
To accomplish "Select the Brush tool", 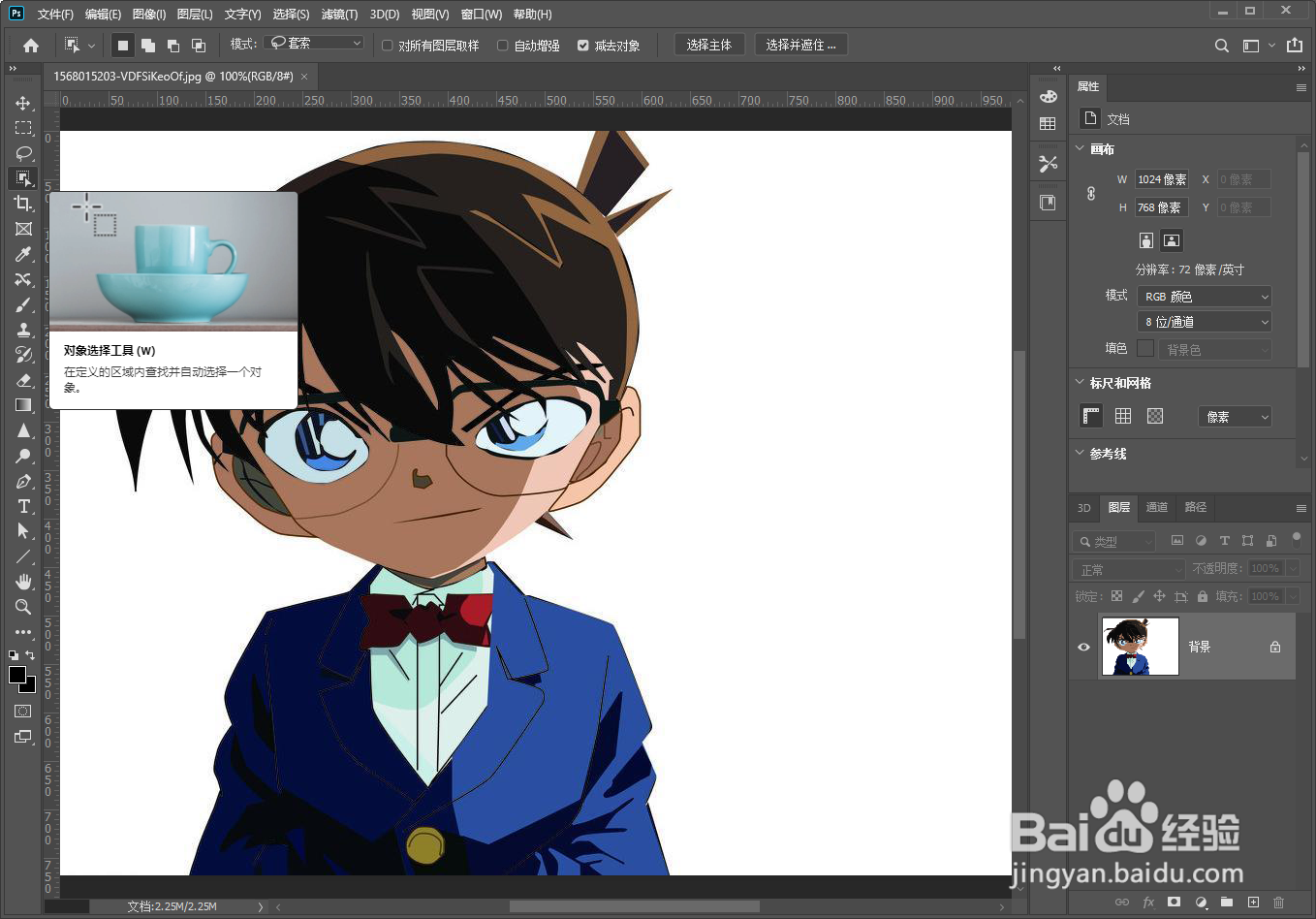I will pyautogui.click(x=23, y=304).
